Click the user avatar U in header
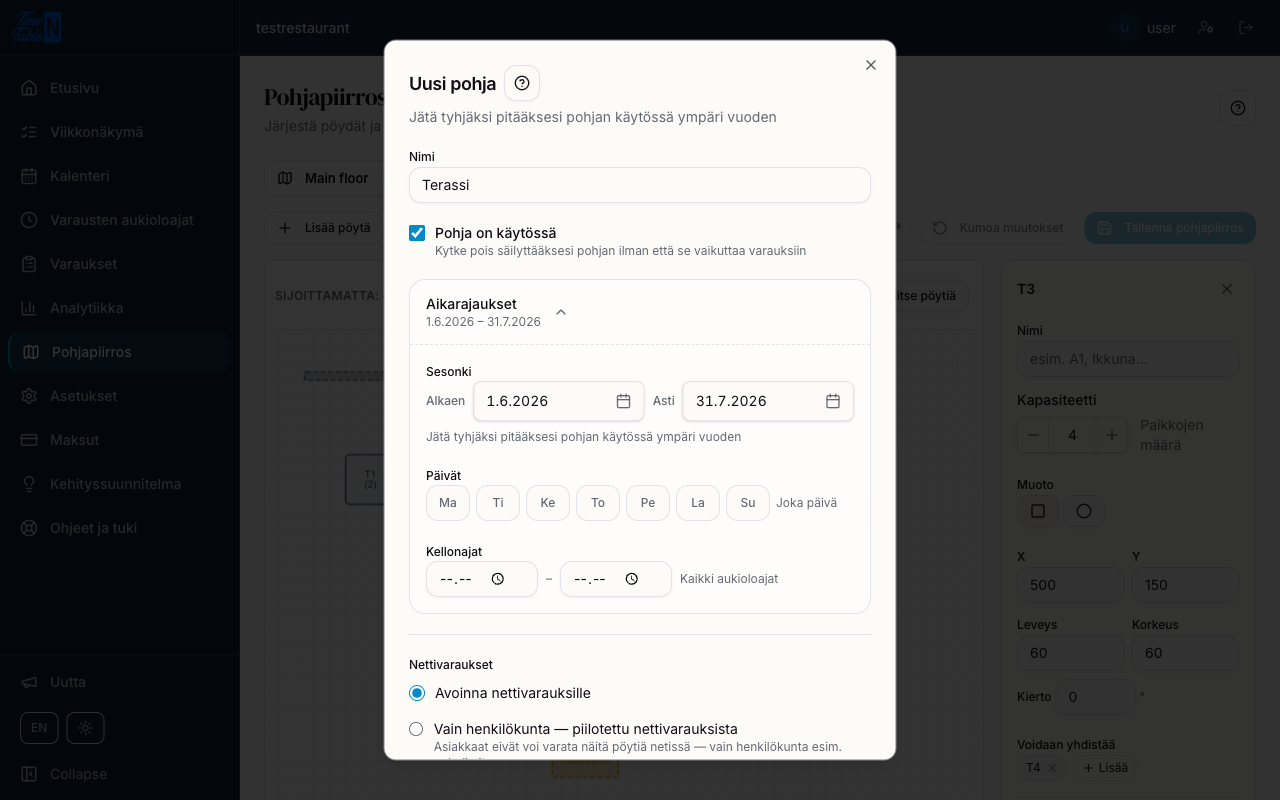This screenshot has width=1280, height=800. point(1124,28)
